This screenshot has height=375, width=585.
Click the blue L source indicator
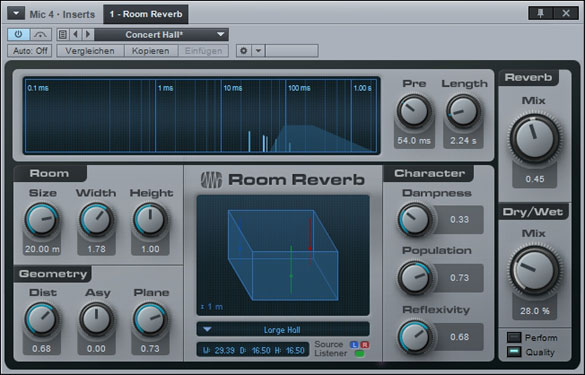(x=354, y=344)
